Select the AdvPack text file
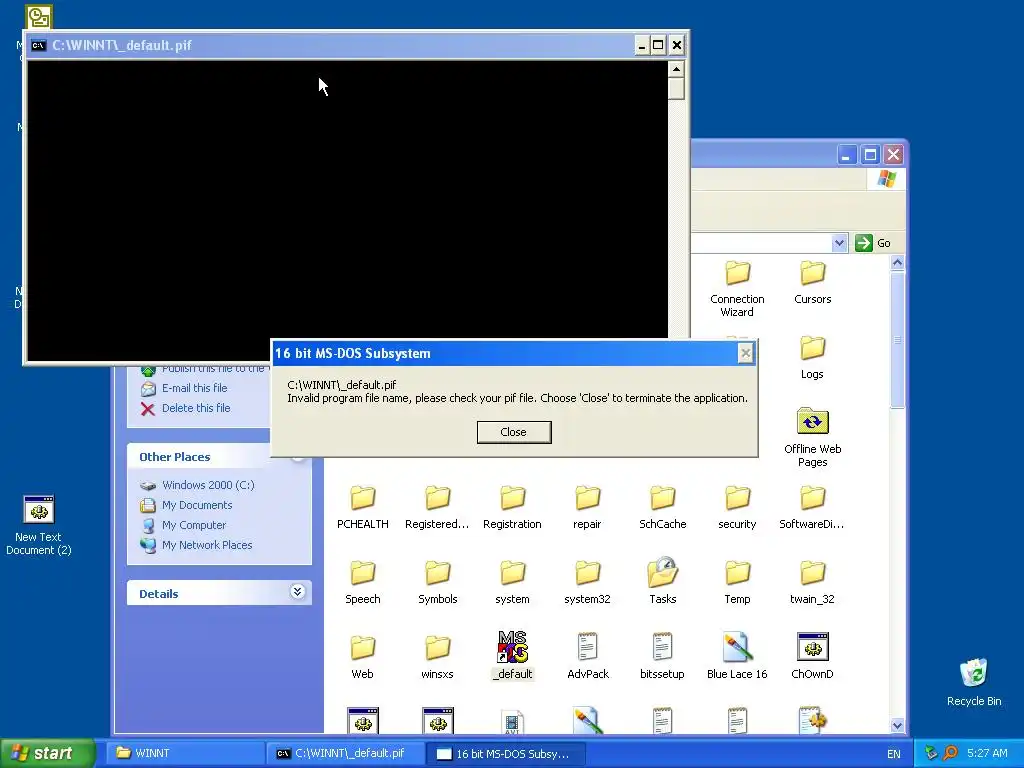 [x=588, y=656]
